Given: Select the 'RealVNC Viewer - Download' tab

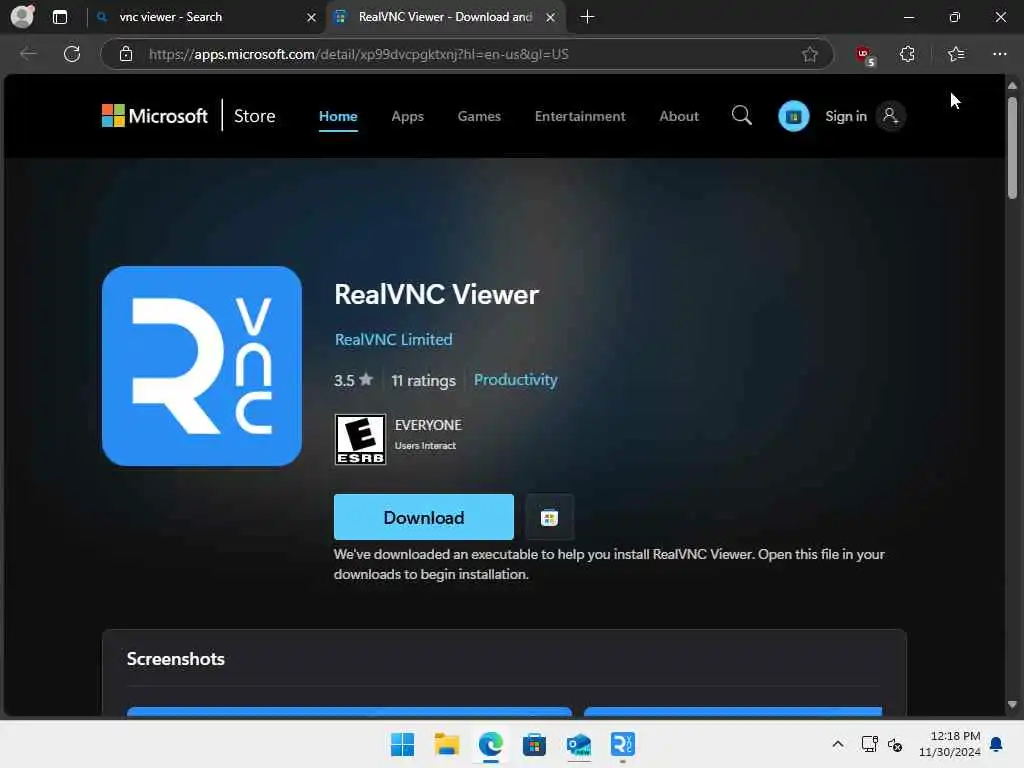Looking at the screenshot, I should click(445, 17).
